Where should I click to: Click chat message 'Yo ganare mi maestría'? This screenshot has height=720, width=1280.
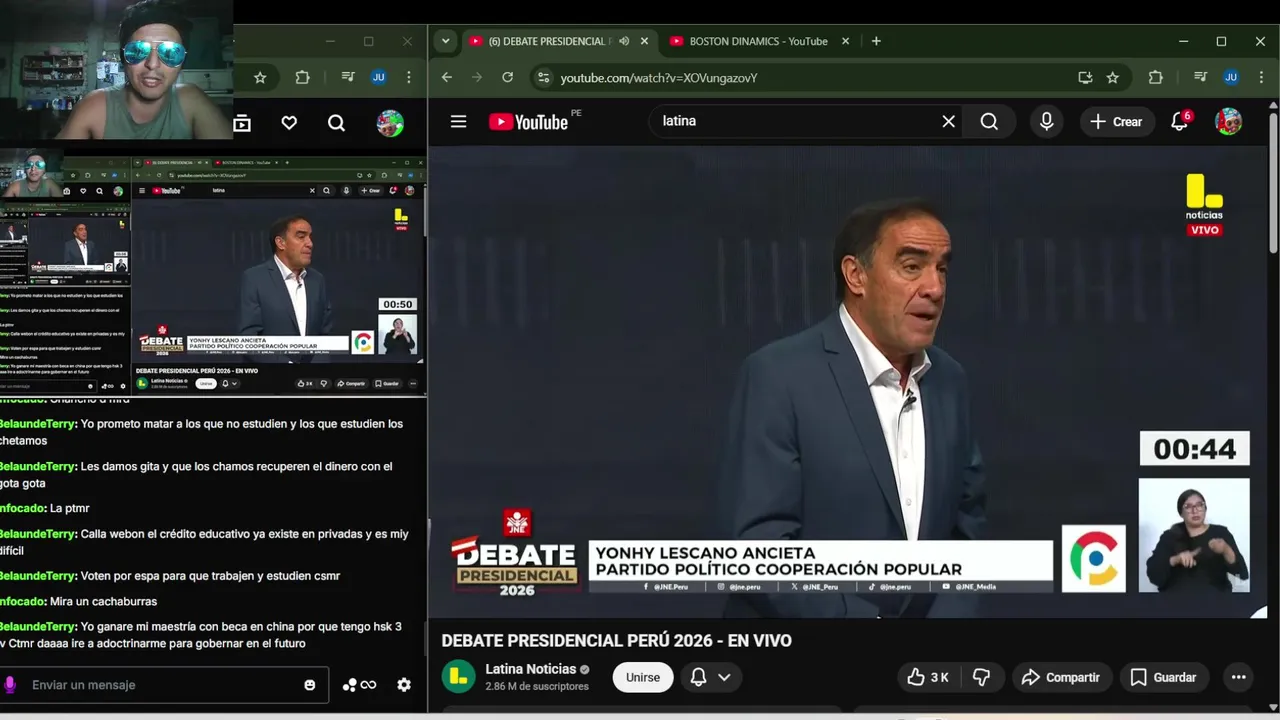tap(201, 635)
